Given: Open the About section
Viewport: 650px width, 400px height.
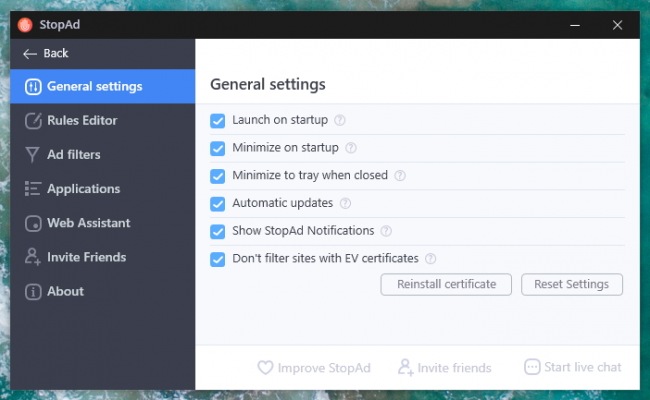Looking at the screenshot, I should (x=103, y=291).
